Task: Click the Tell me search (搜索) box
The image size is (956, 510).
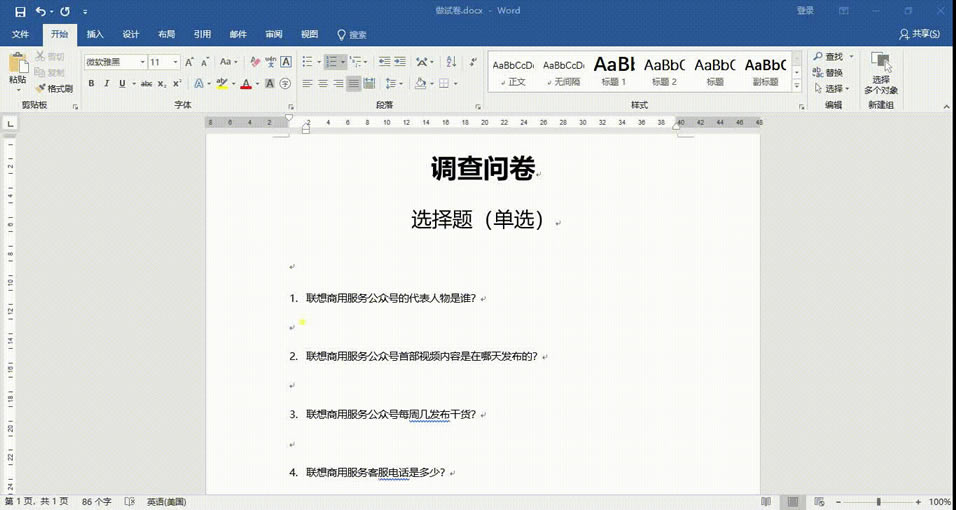Action: pyautogui.click(x=352, y=35)
